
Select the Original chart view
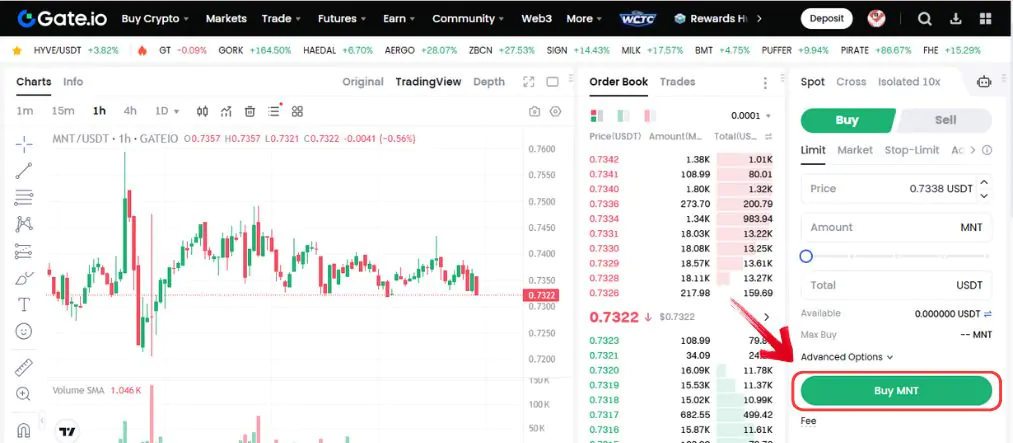pos(363,82)
